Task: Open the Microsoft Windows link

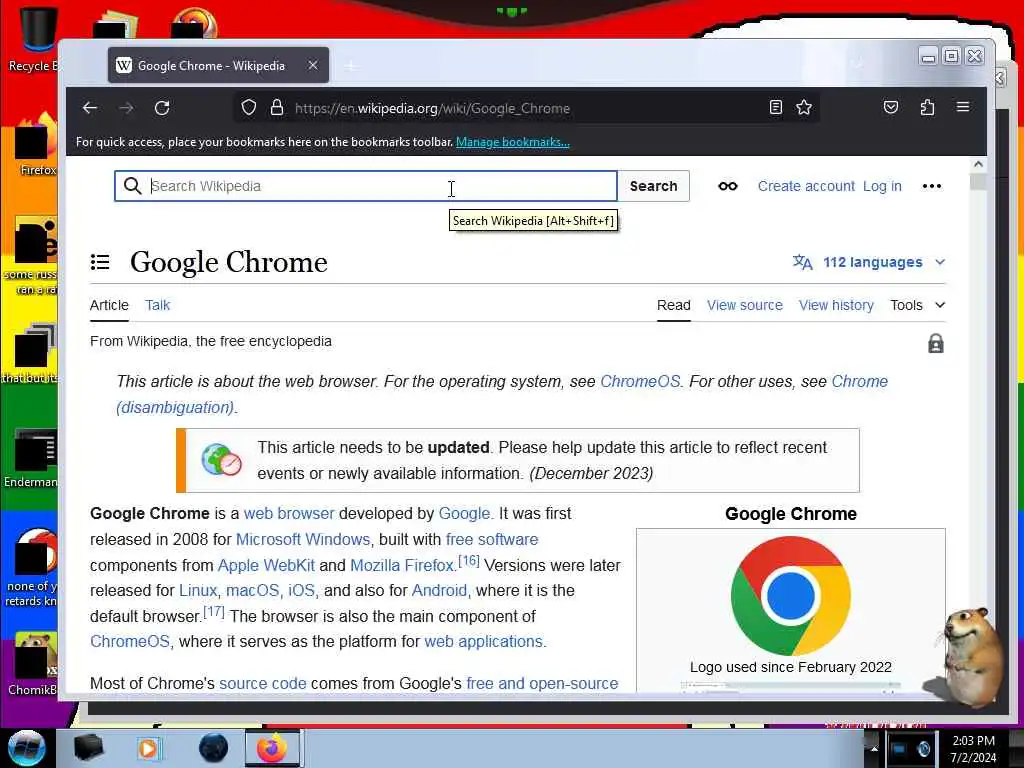Action: 302,539
